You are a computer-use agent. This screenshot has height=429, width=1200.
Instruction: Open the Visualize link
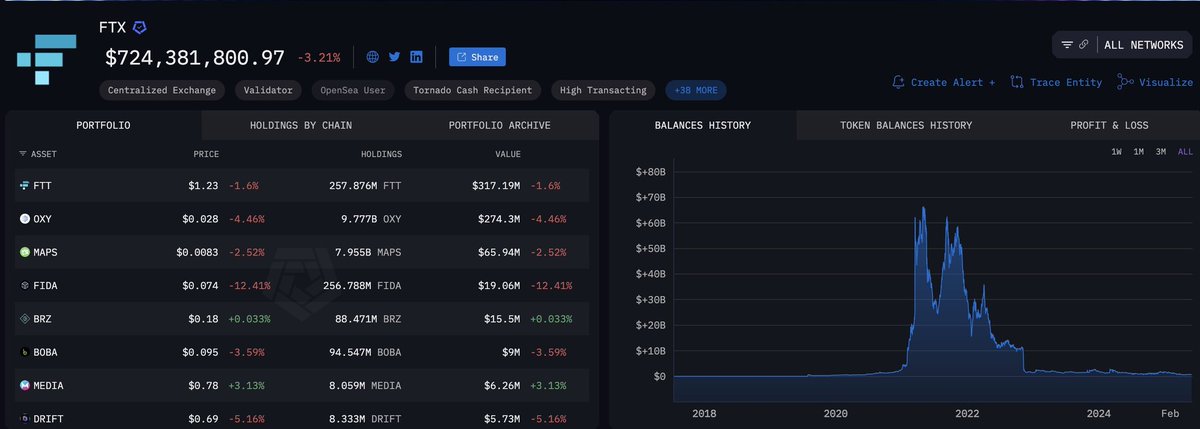coord(1156,82)
